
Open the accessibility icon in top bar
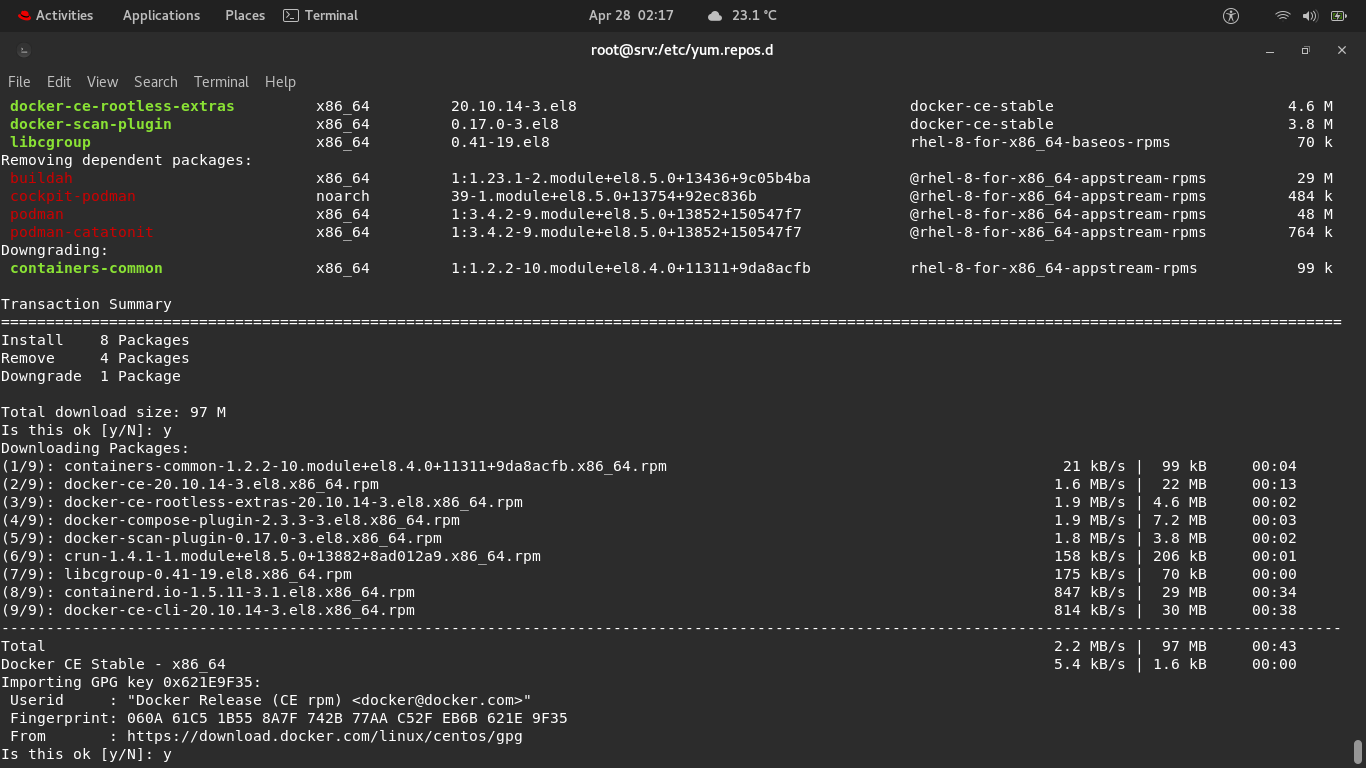[x=1231, y=15]
